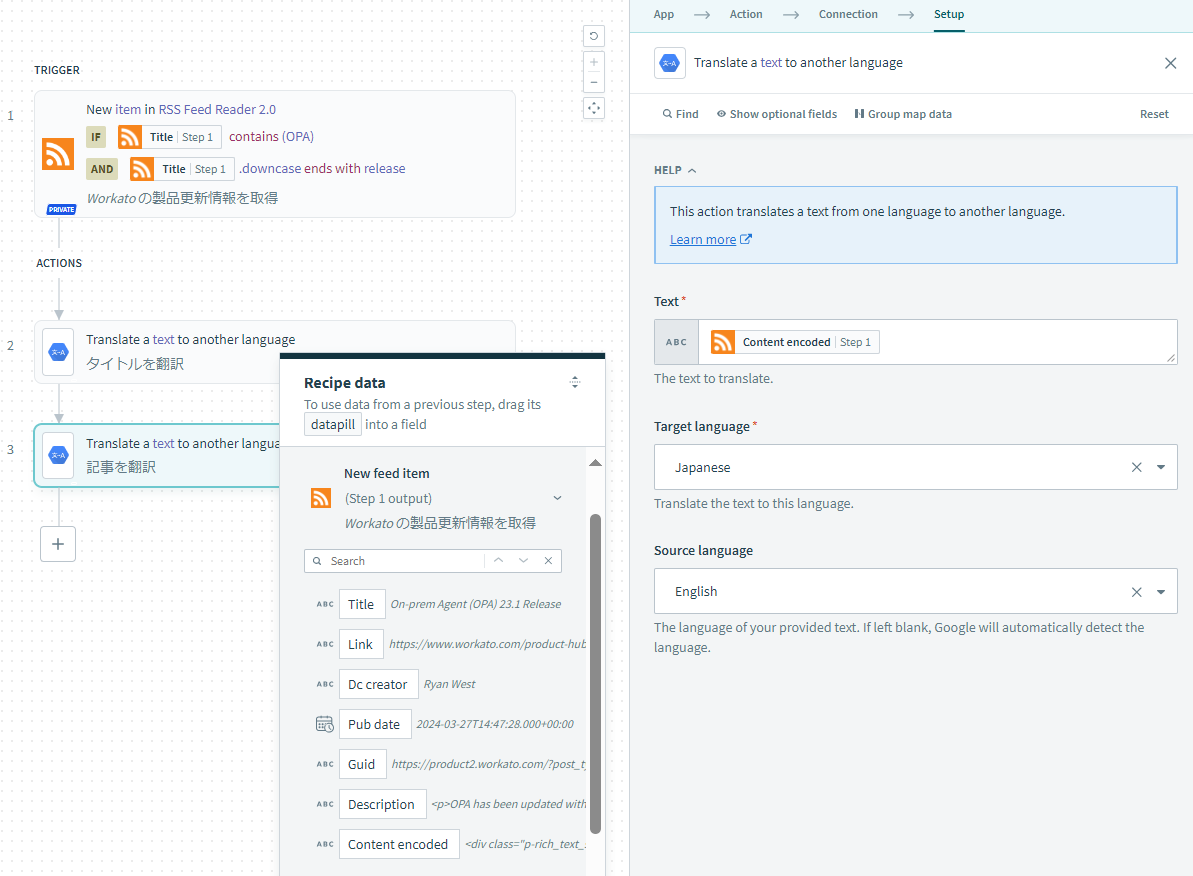Go to next search result arrow
Viewport: 1193px width, 876px height.
tap(523, 560)
